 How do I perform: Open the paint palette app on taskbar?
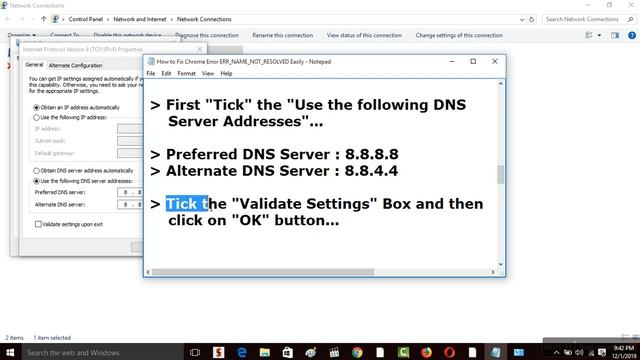(x=311, y=352)
